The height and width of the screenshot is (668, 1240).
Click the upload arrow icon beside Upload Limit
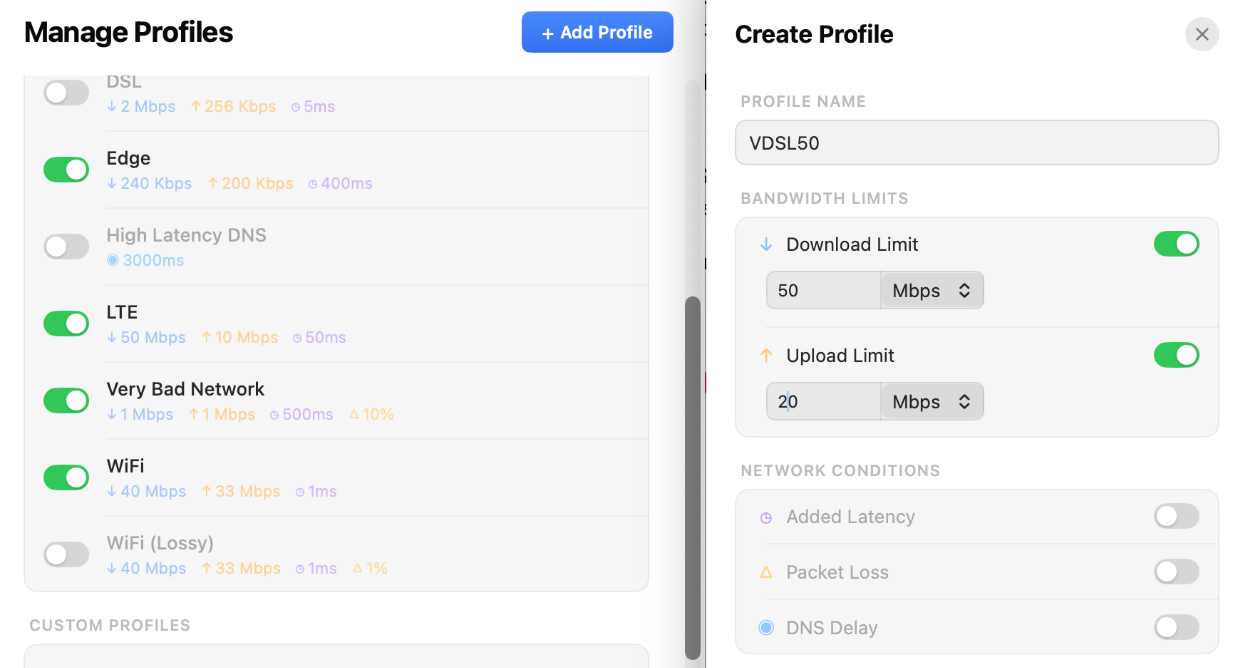[x=766, y=355]
